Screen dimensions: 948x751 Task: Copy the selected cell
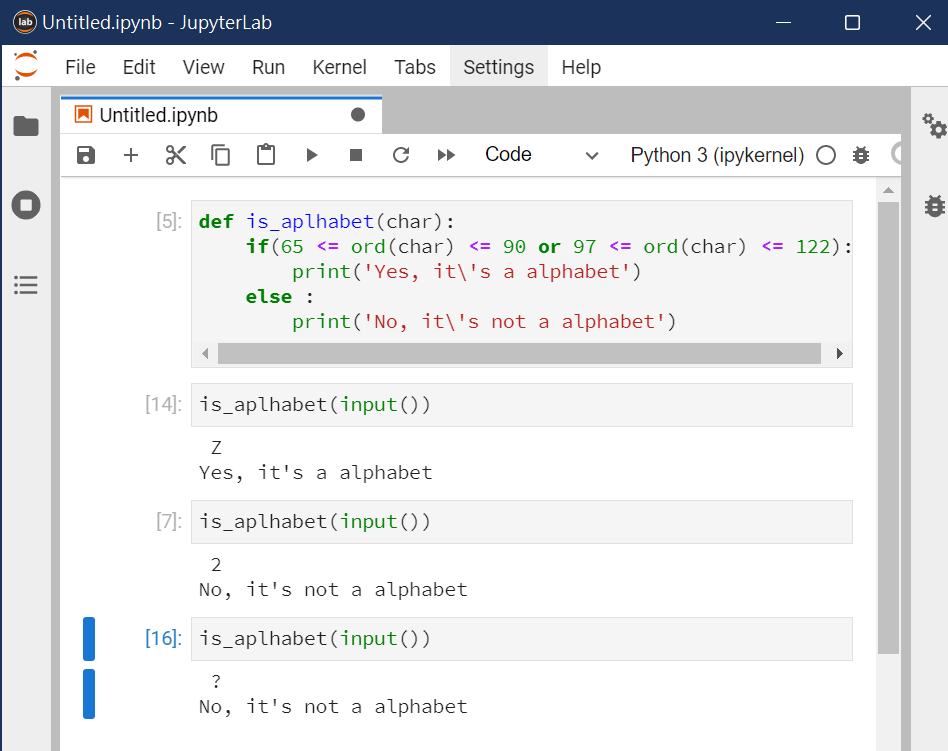tap(221, 155)
